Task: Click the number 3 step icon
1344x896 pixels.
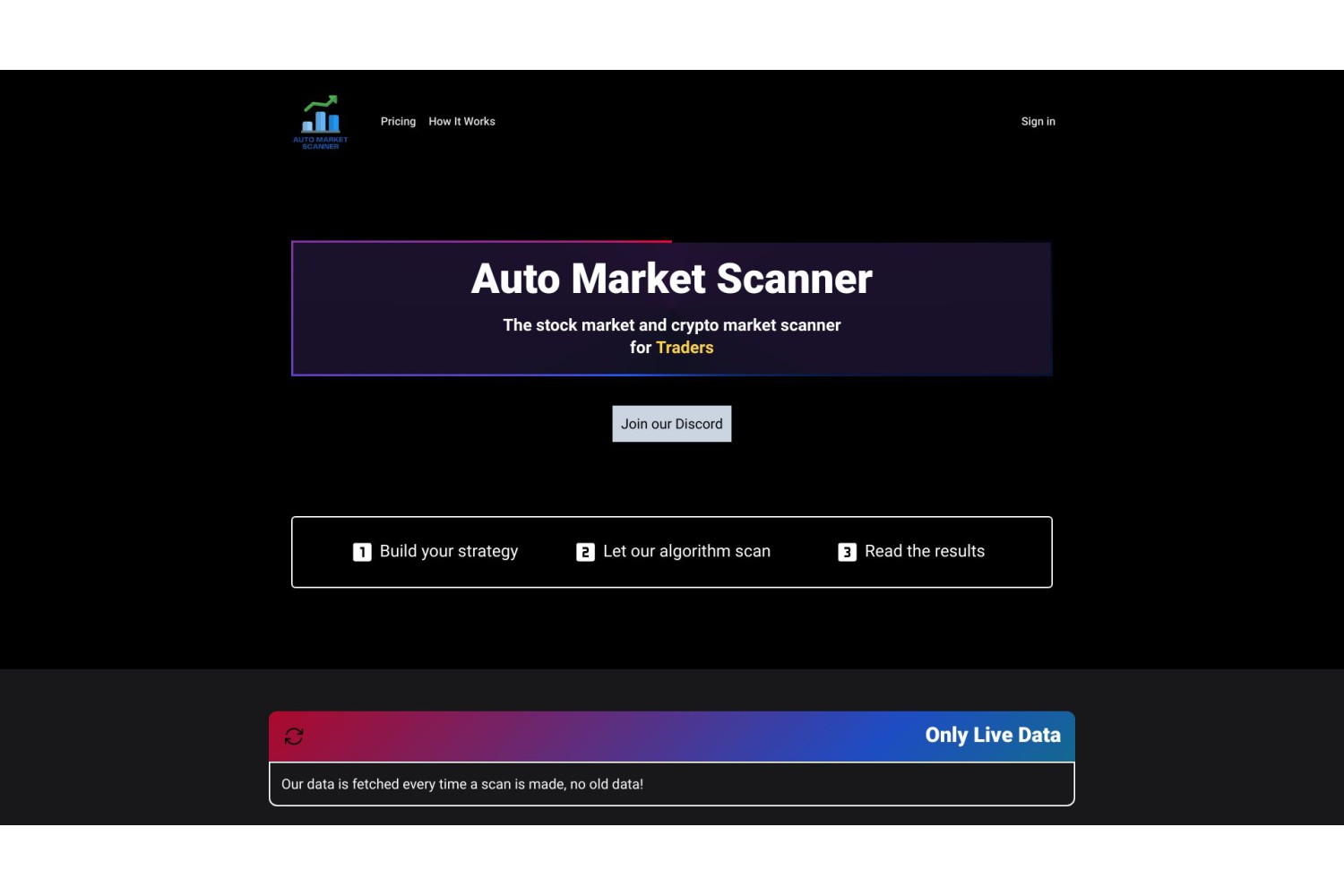Action: pos(847,552)
